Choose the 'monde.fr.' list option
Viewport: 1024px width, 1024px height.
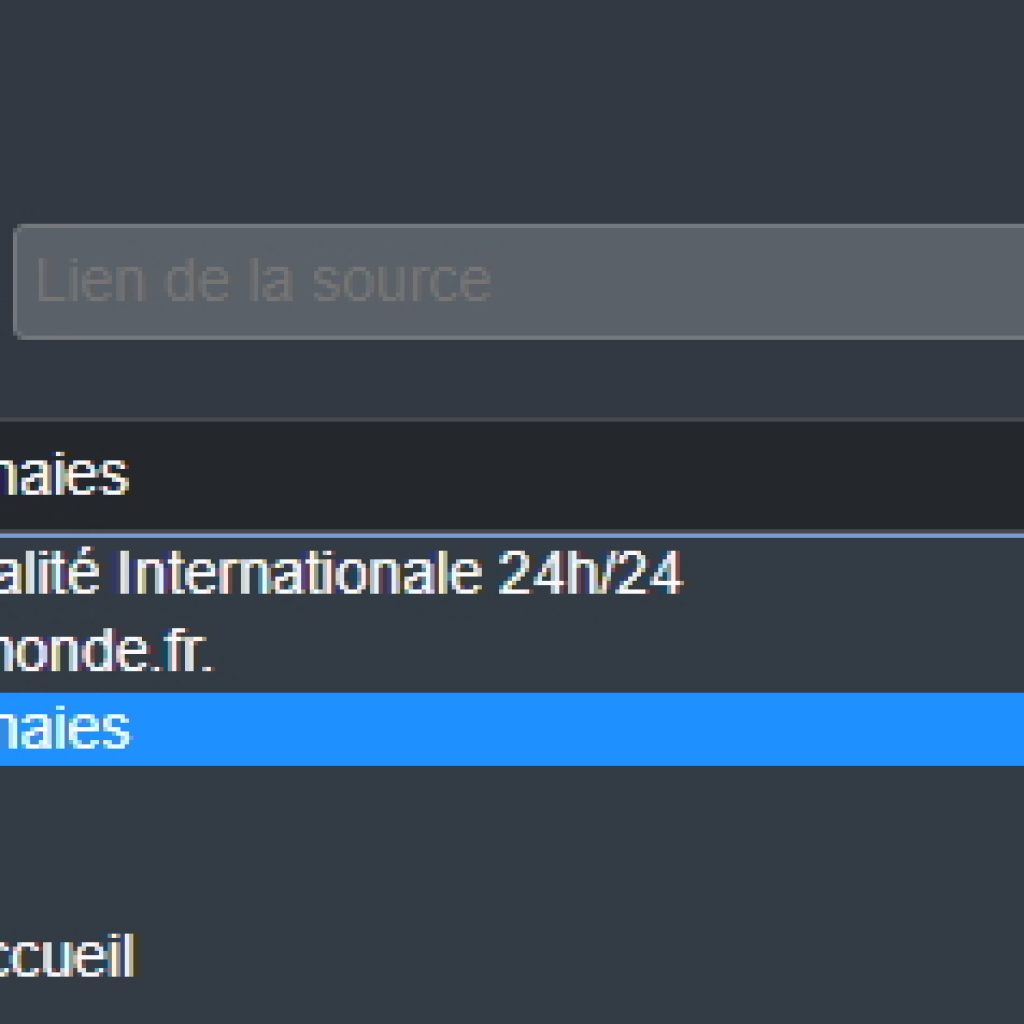coord(512,650)
